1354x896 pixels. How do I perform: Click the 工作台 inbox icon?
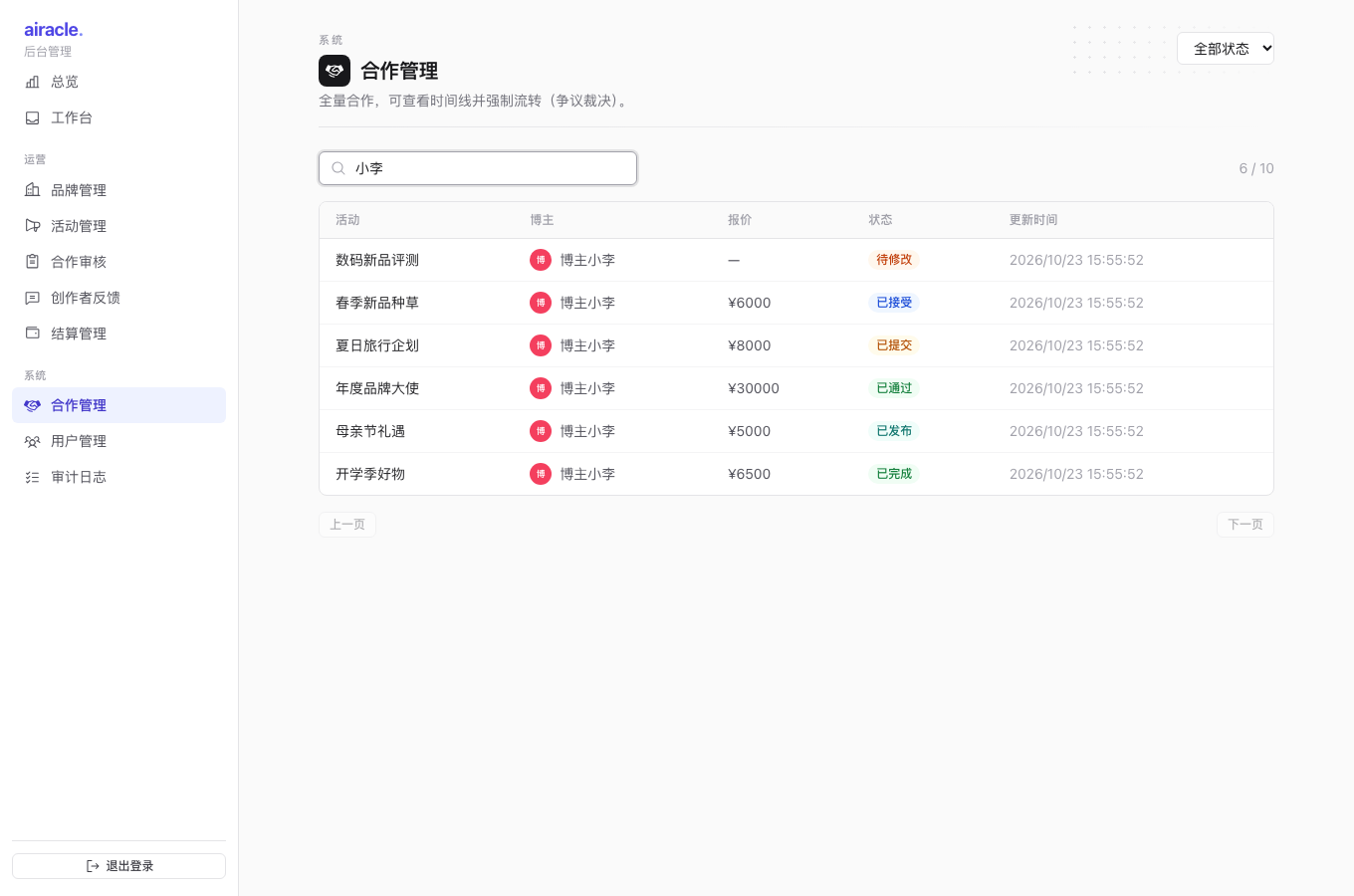[32, 117]
